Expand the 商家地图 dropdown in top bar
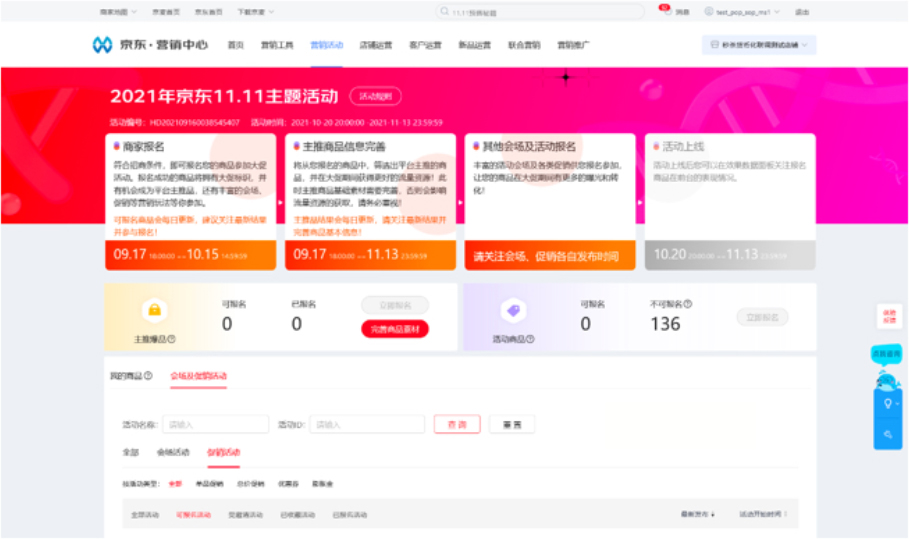The height and width of the screenshot is (539, 909). (x=118, y=12)
